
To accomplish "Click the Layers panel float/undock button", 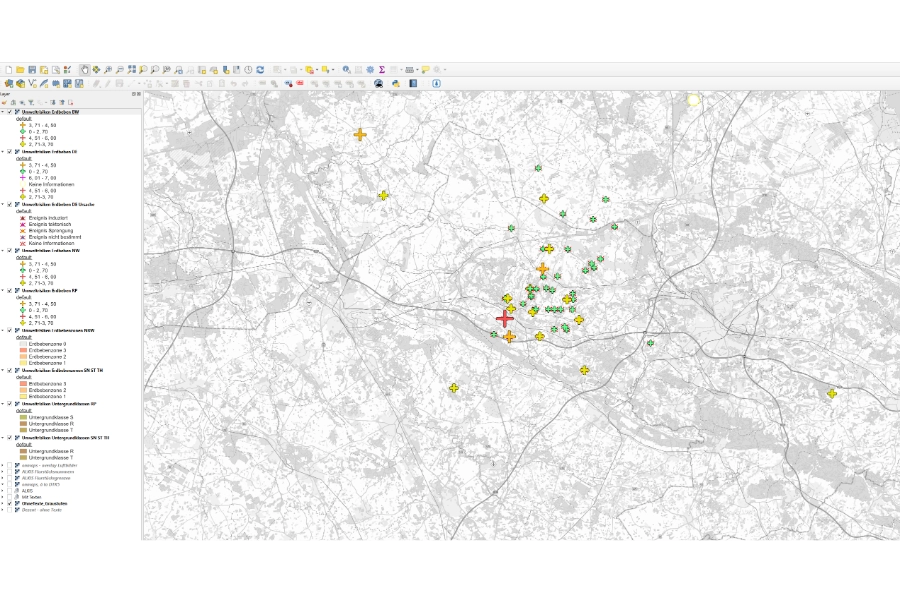I will [x=133, y=94].
